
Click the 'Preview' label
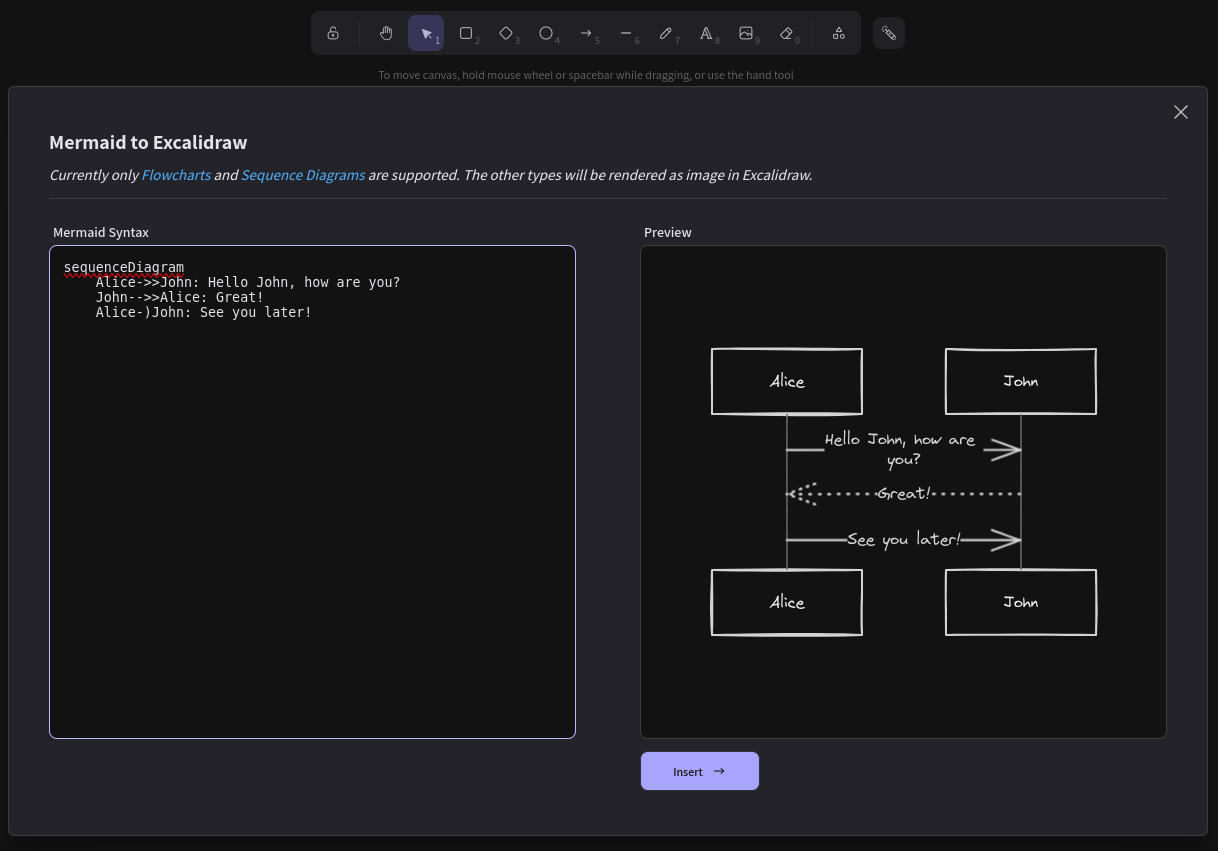[x=668, y=232]
